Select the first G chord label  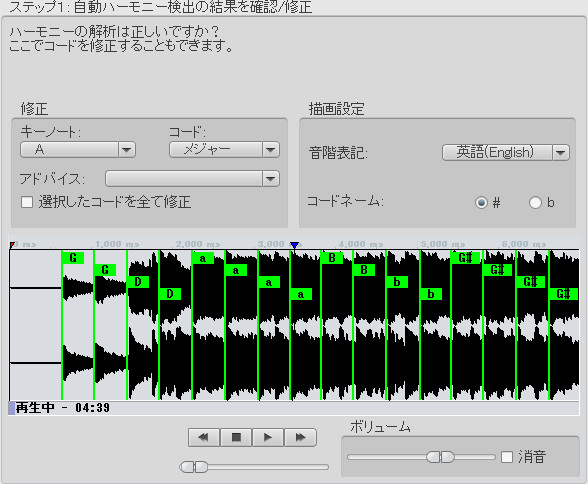tap(73, 258)
